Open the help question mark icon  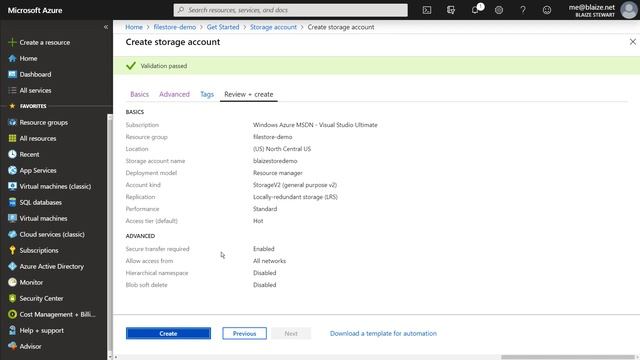523,10
